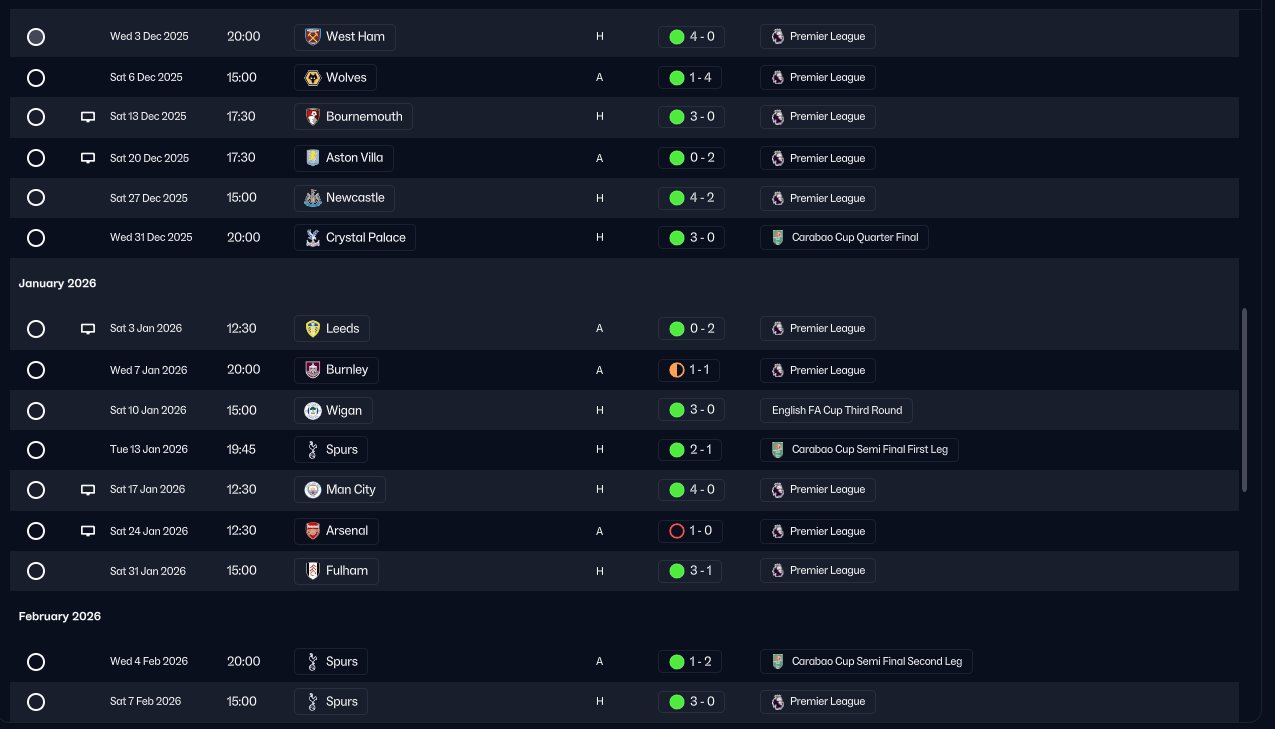Click the Carabao Cup icon in the Quarter Final row
This screenshot has height=729, width=1275.
coord(778,238)
